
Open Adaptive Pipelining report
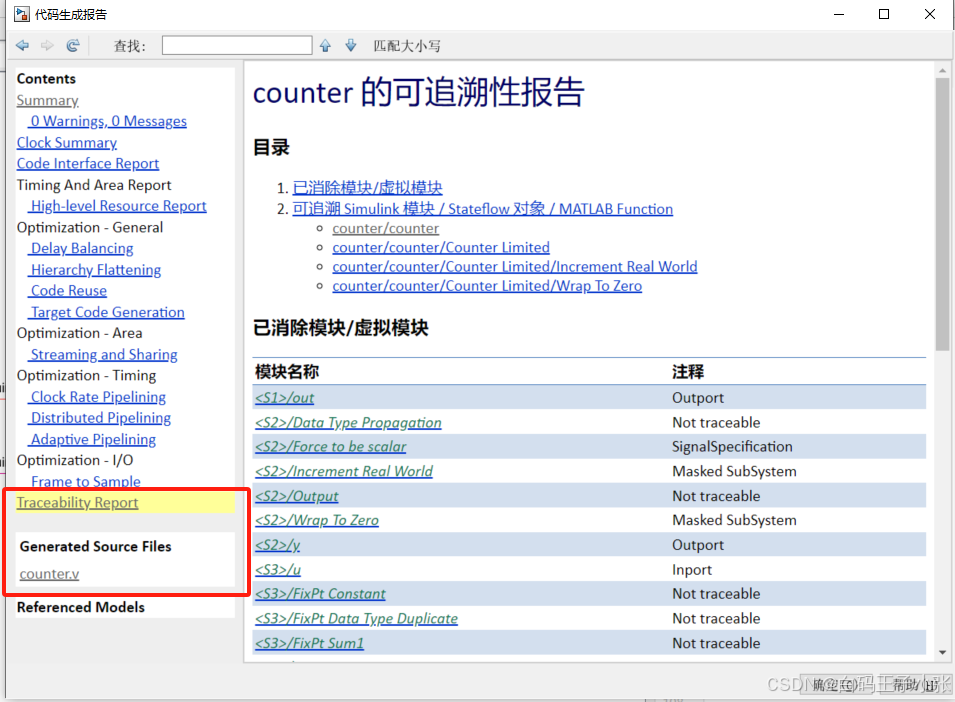coord(94,440)
